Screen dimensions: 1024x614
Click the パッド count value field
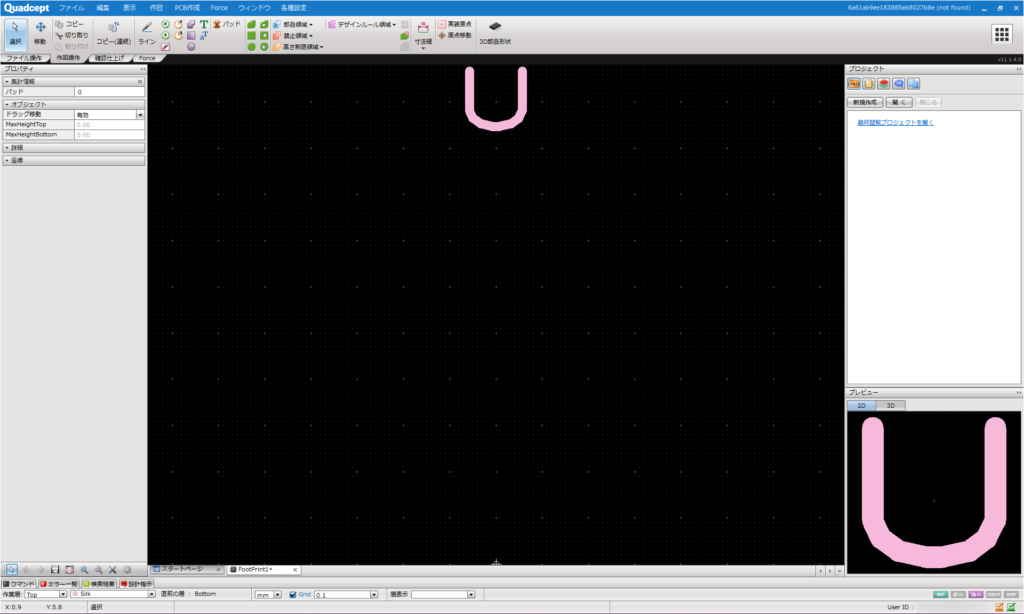tap(109, 92)
